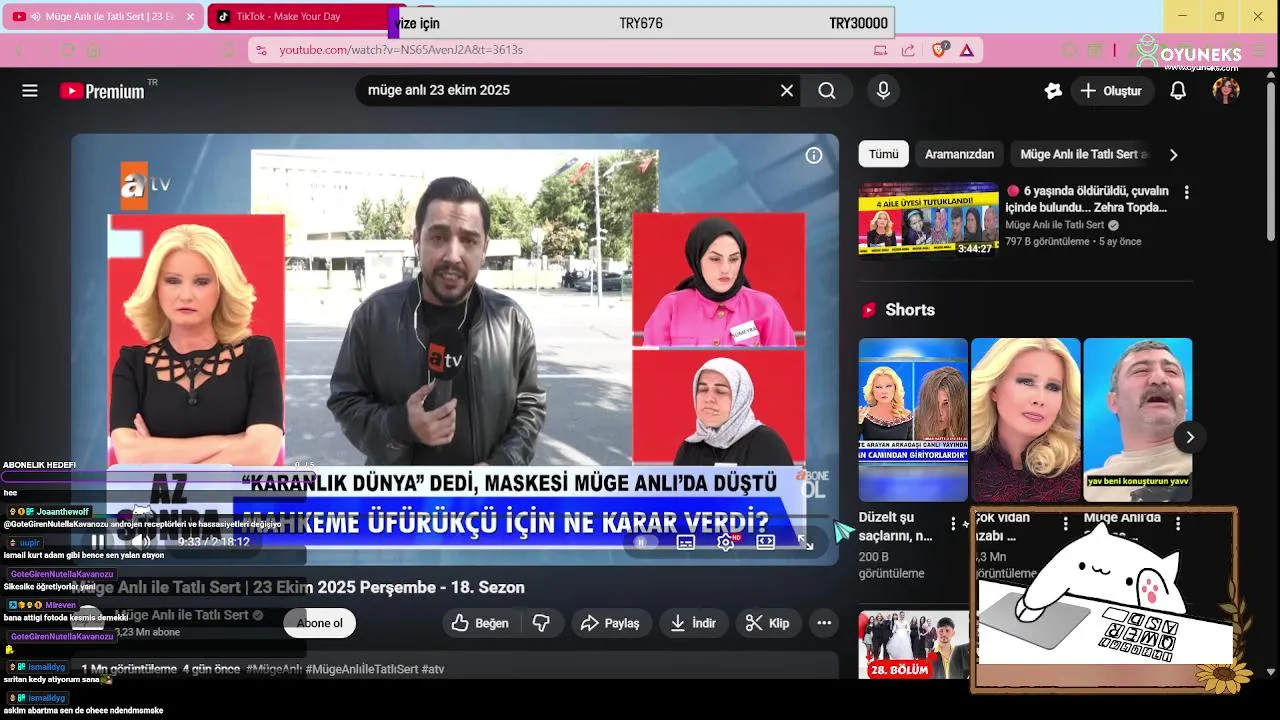
Task: Open options for 6 yaşında öldürüldü video
Action: tap(1187, 192)
